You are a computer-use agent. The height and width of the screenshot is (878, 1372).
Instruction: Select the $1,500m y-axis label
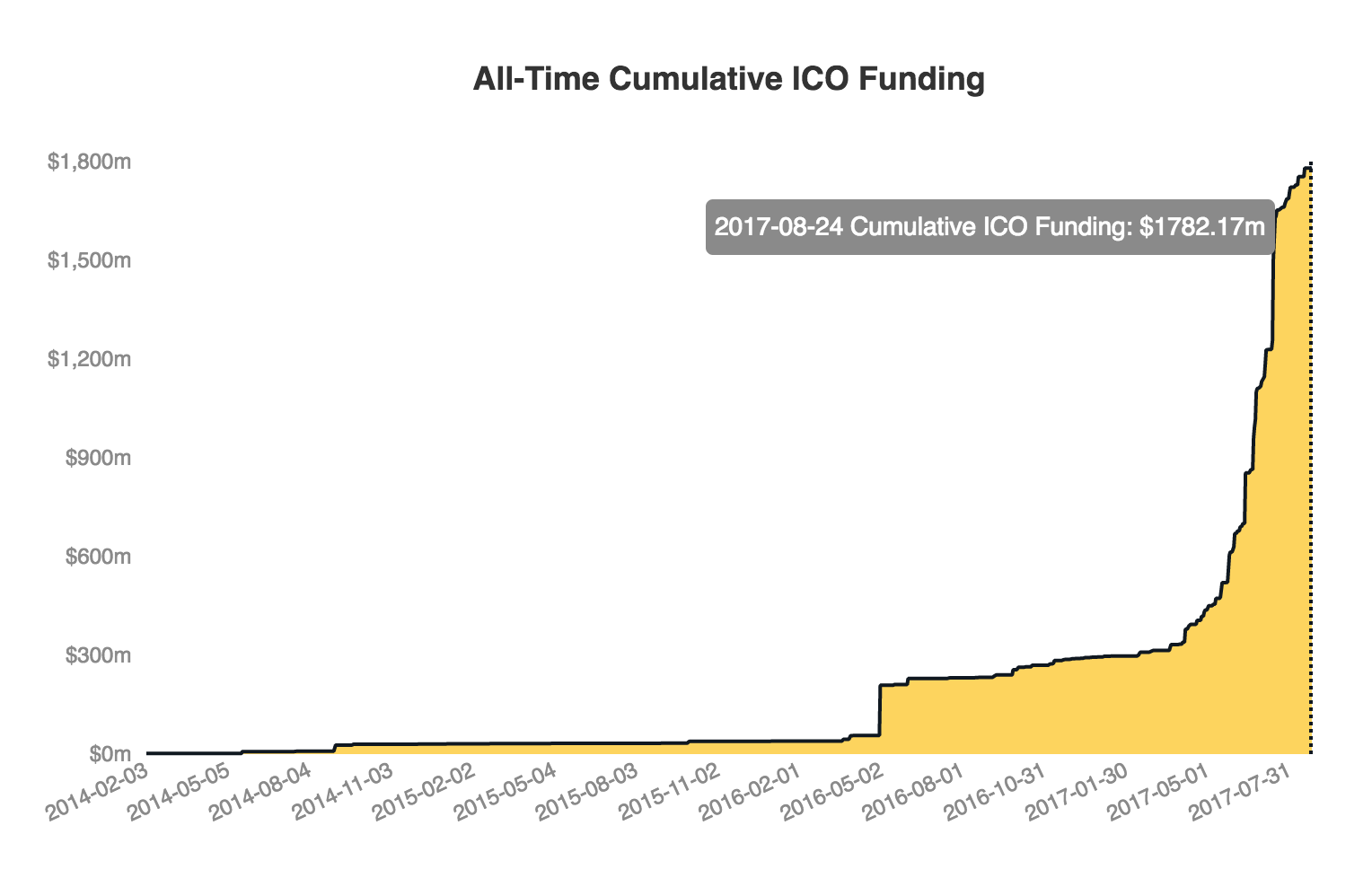tap(89, 261)
